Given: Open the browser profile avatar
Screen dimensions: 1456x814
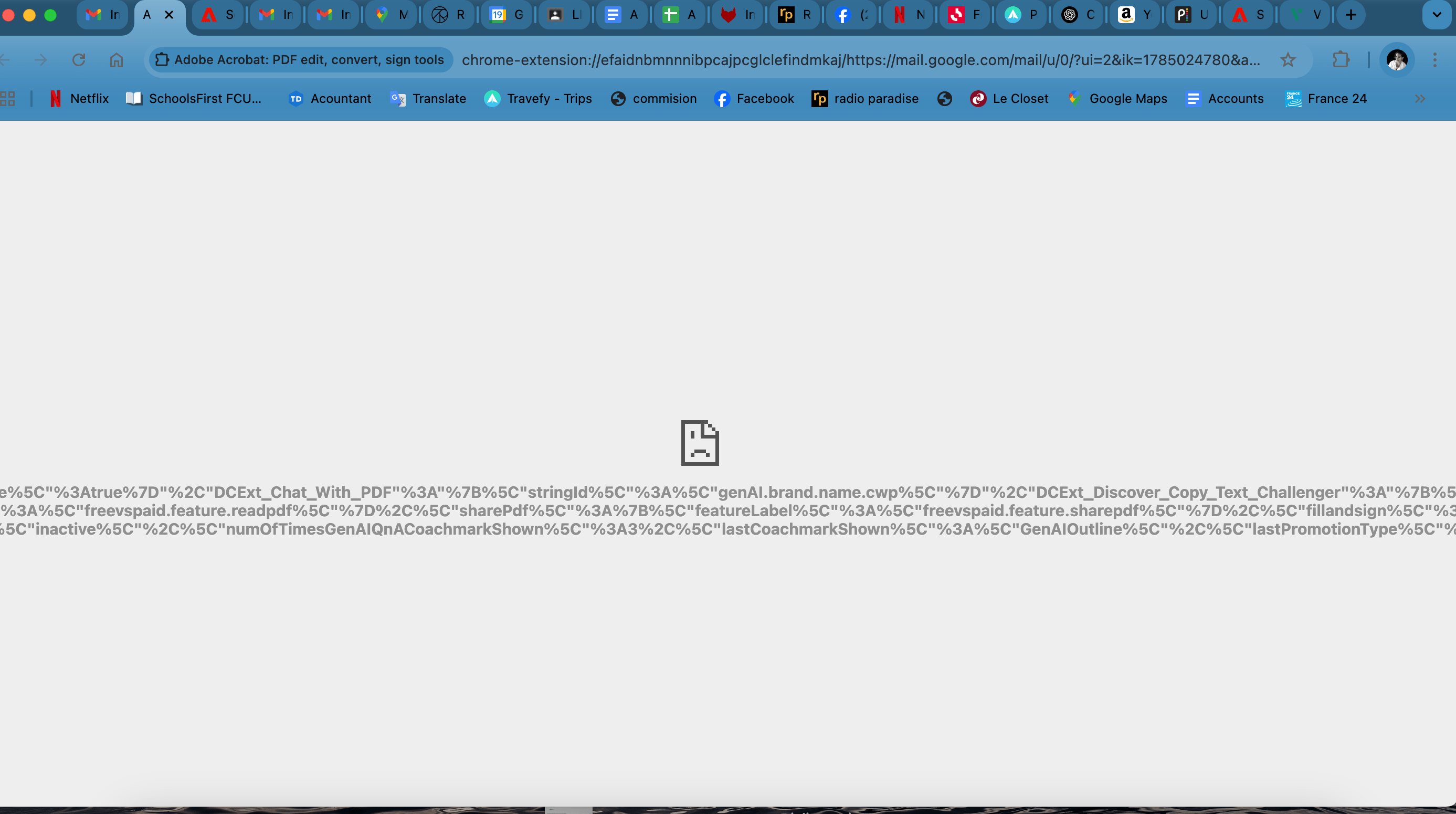Looking at the screenshot, I should pyautogui.click(x=1397, y=60).
